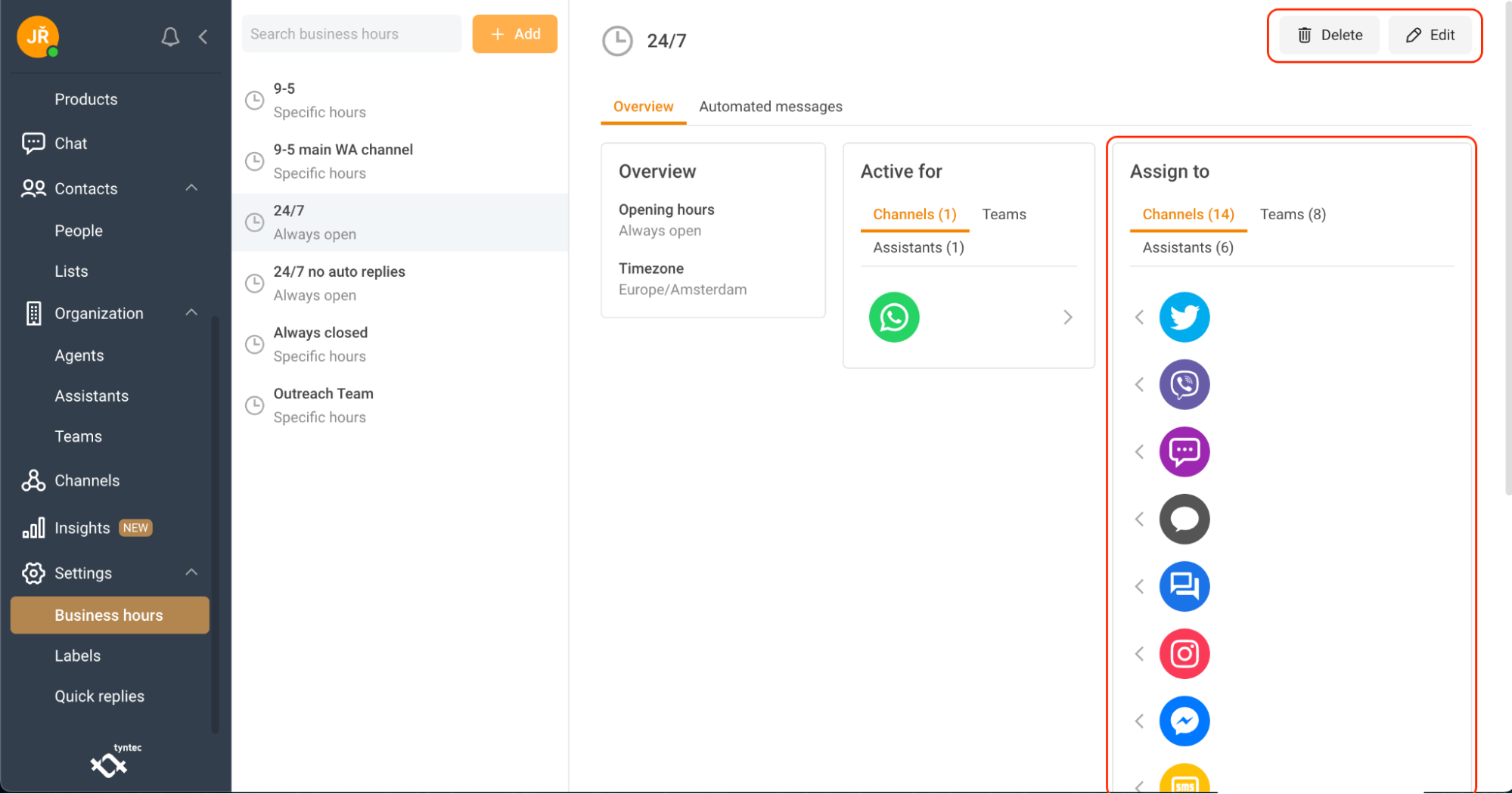Select the blue double-chat channel icon

(1184, 586)
